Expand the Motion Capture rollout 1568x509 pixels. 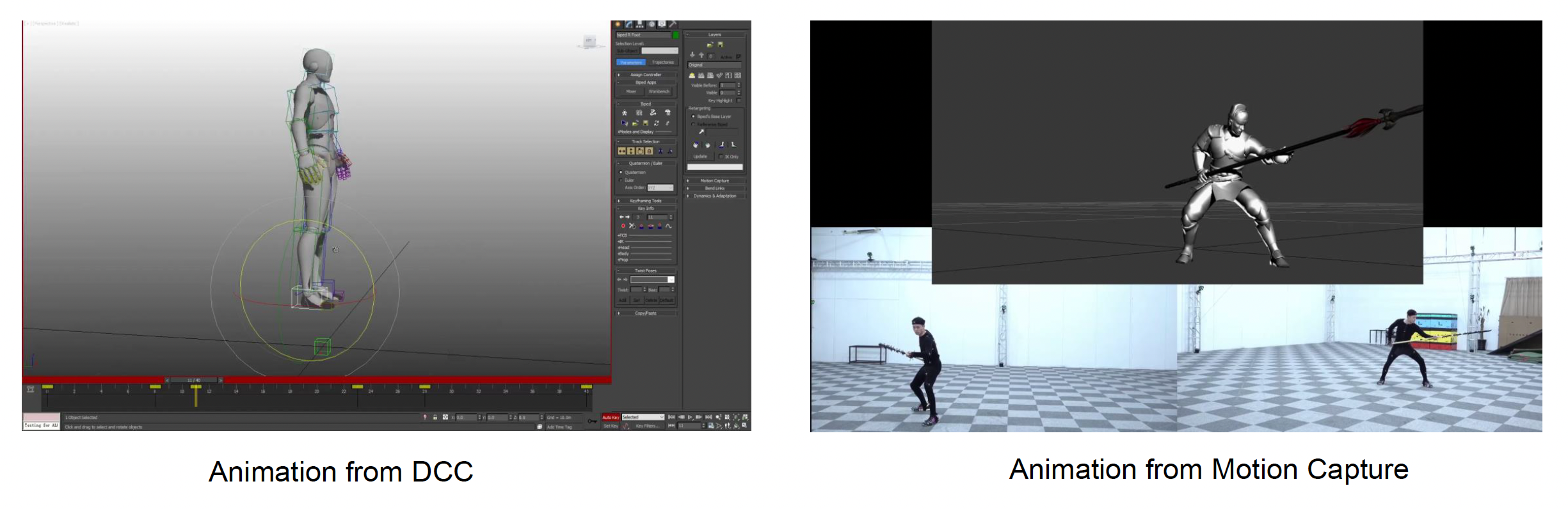pos(714,181)
